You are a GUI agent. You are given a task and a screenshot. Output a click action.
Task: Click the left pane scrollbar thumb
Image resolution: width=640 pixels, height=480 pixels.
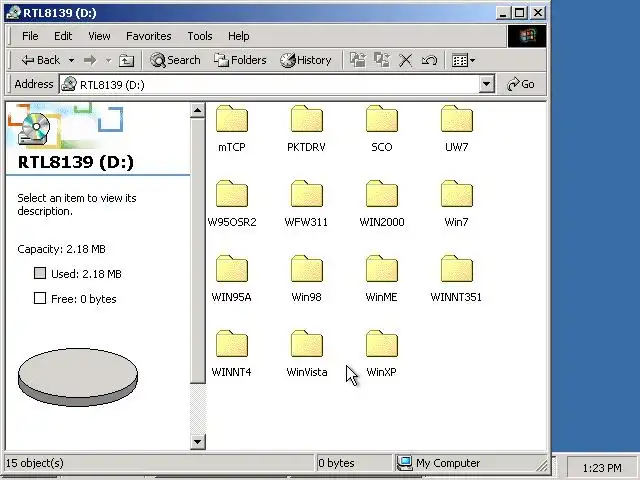click(198, 251)
